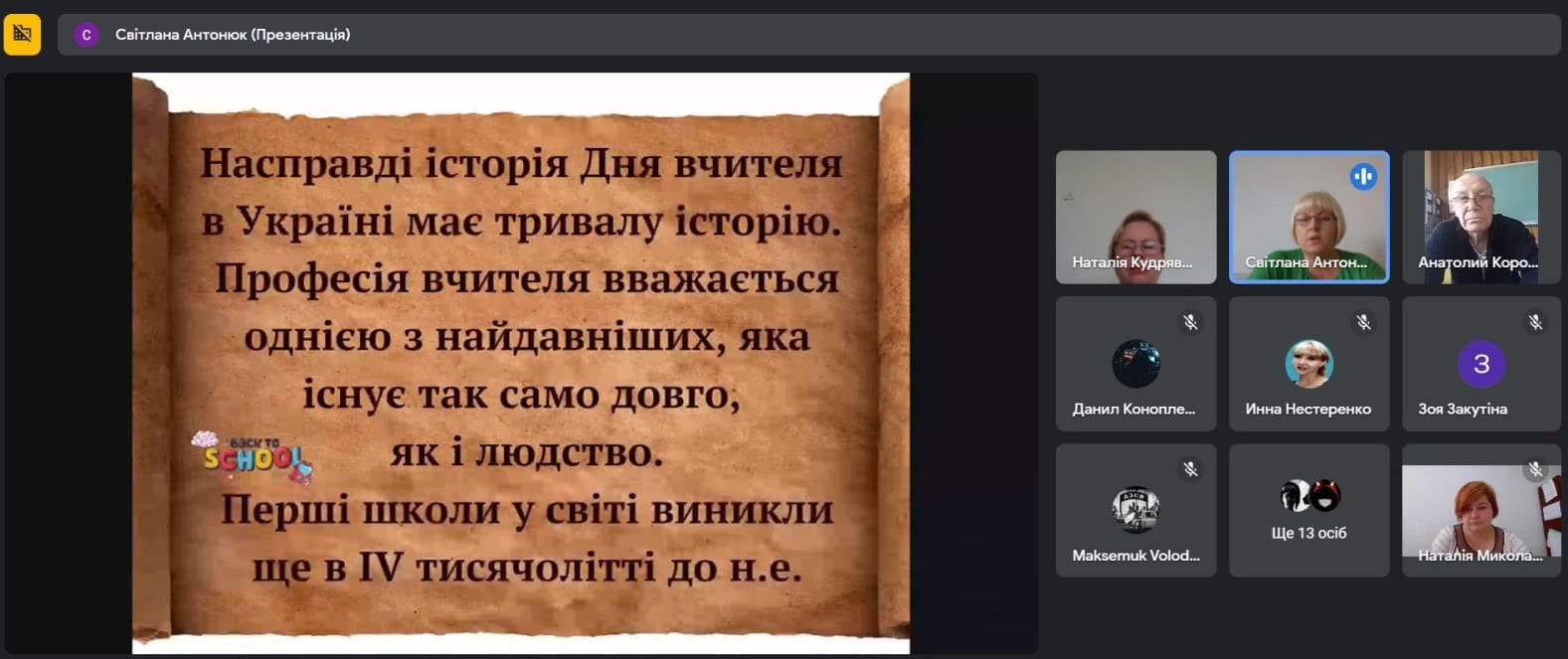Image resolution: width=1568 pixels, height=659 pixels.
Task: Click the name label Зоя Закутіна
Action: pos(1463,410)
